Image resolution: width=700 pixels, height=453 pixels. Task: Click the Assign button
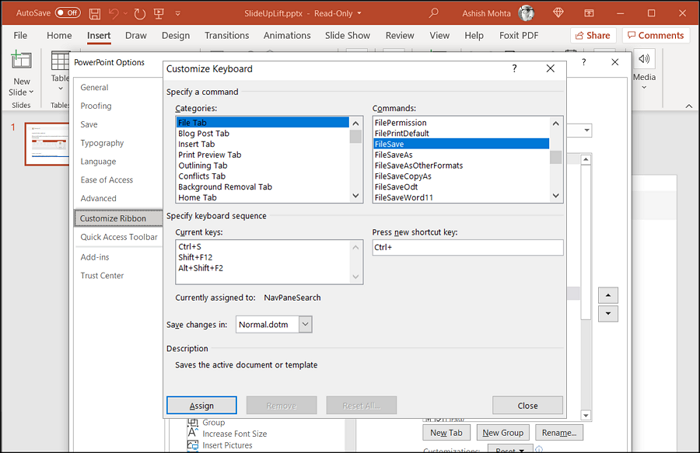pyautogui.click(x=202, y=406)
